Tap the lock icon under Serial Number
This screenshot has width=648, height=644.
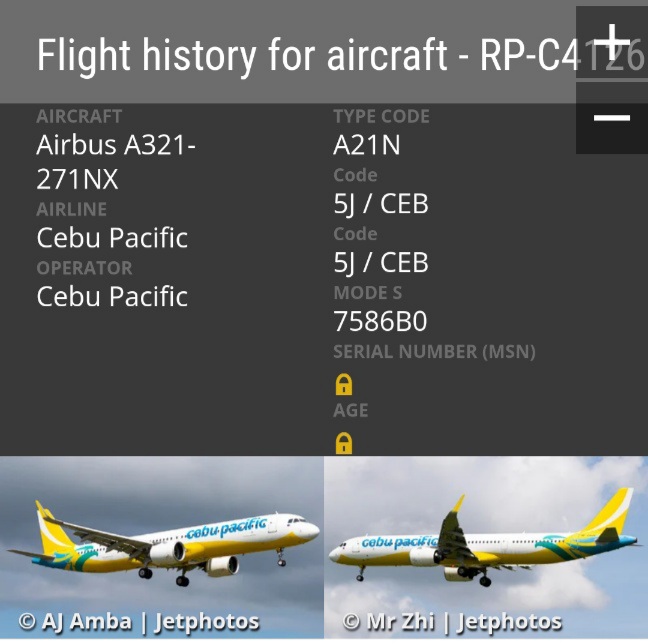tap(344, 384)
